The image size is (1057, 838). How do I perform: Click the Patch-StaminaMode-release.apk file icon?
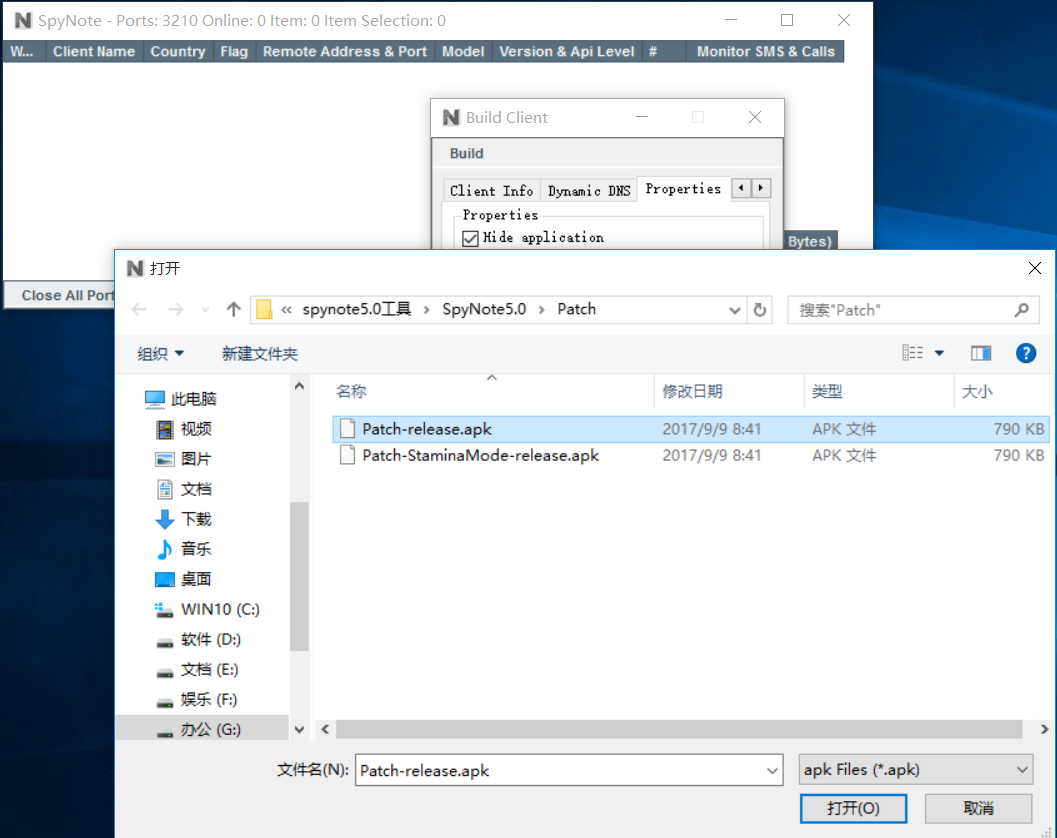347,455
